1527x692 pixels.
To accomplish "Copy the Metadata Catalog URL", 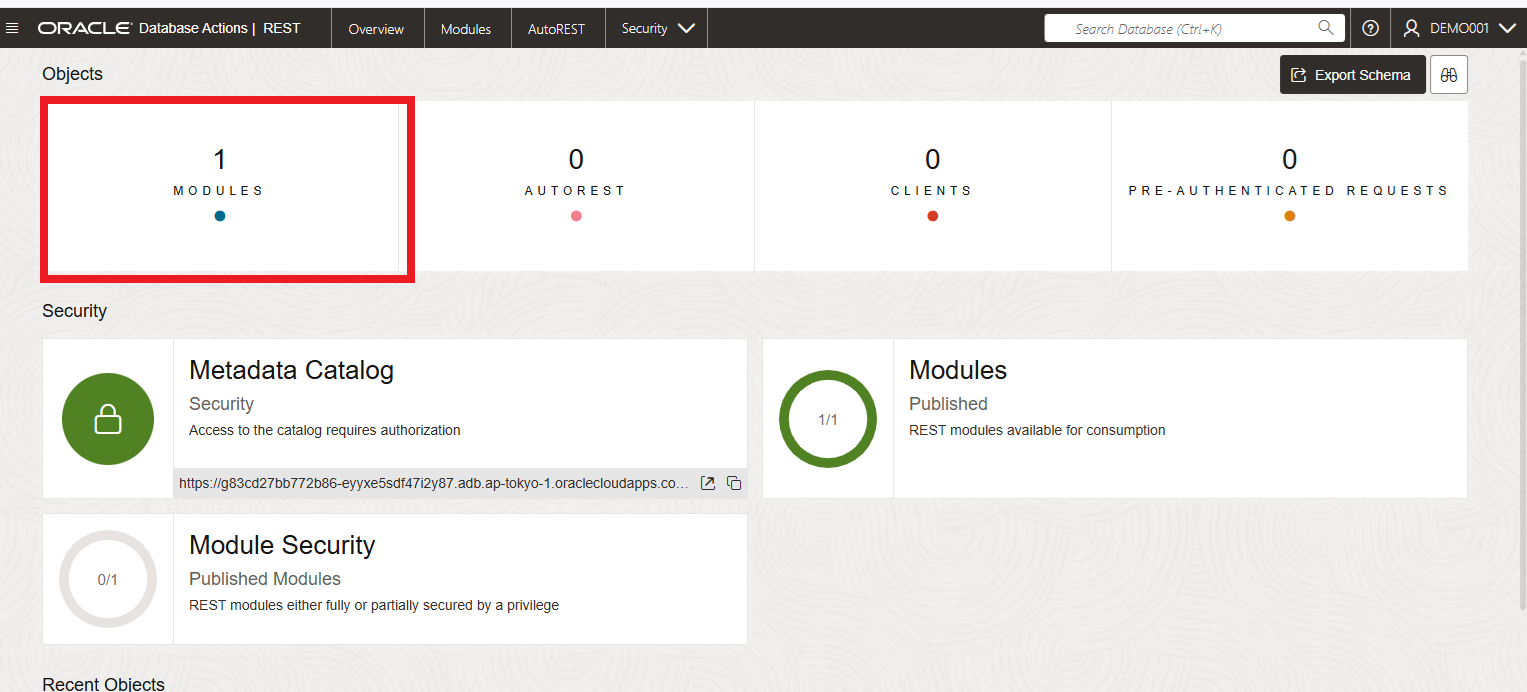I will tap(734, 483).
